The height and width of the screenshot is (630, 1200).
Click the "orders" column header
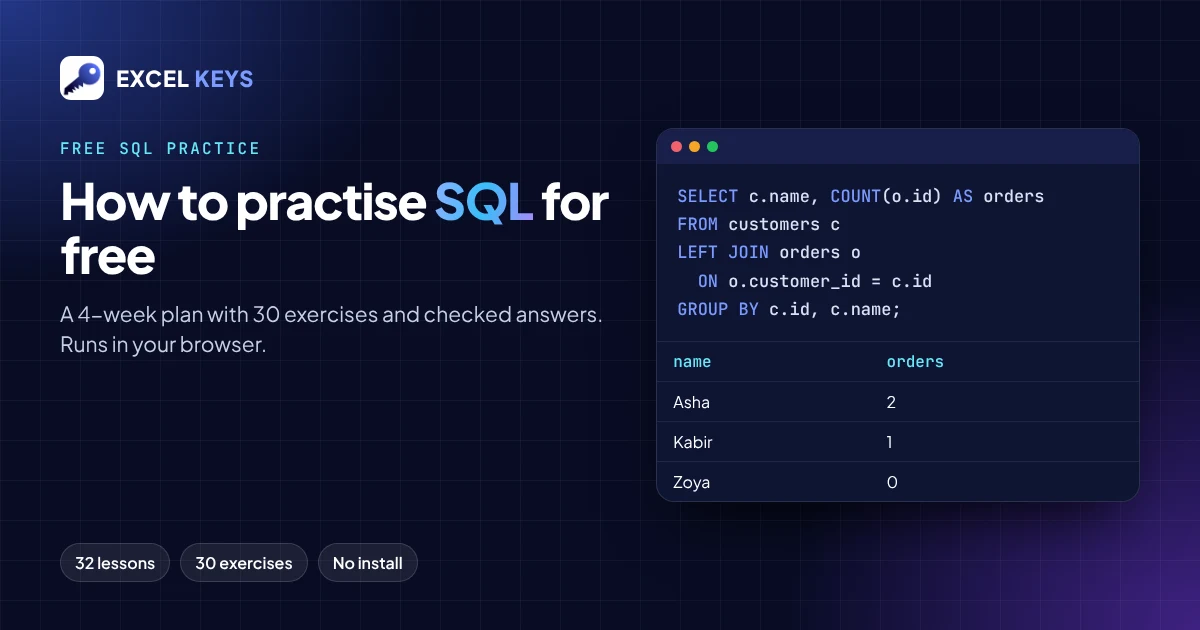tap(915, 362)
